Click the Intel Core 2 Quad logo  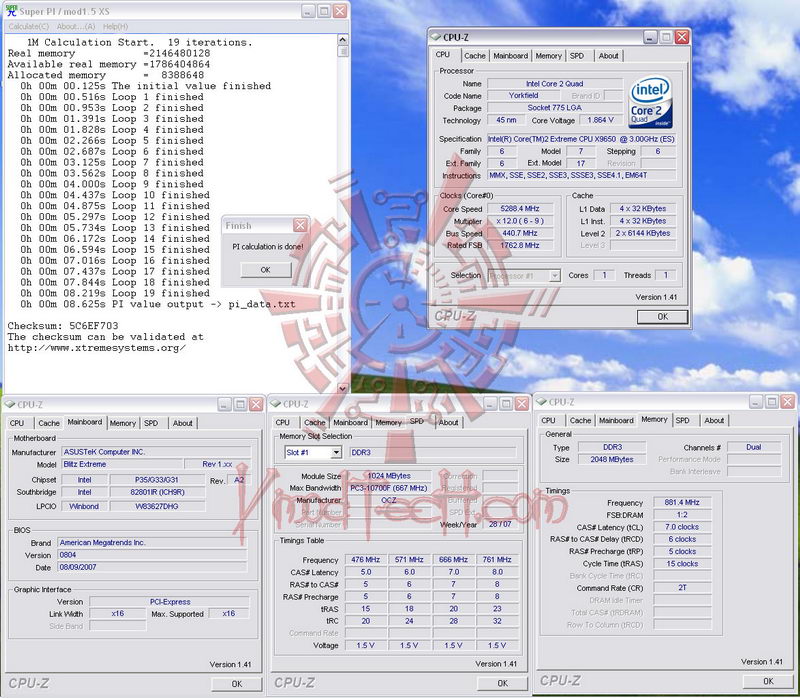pyautogui.click(x=650, y=103)
